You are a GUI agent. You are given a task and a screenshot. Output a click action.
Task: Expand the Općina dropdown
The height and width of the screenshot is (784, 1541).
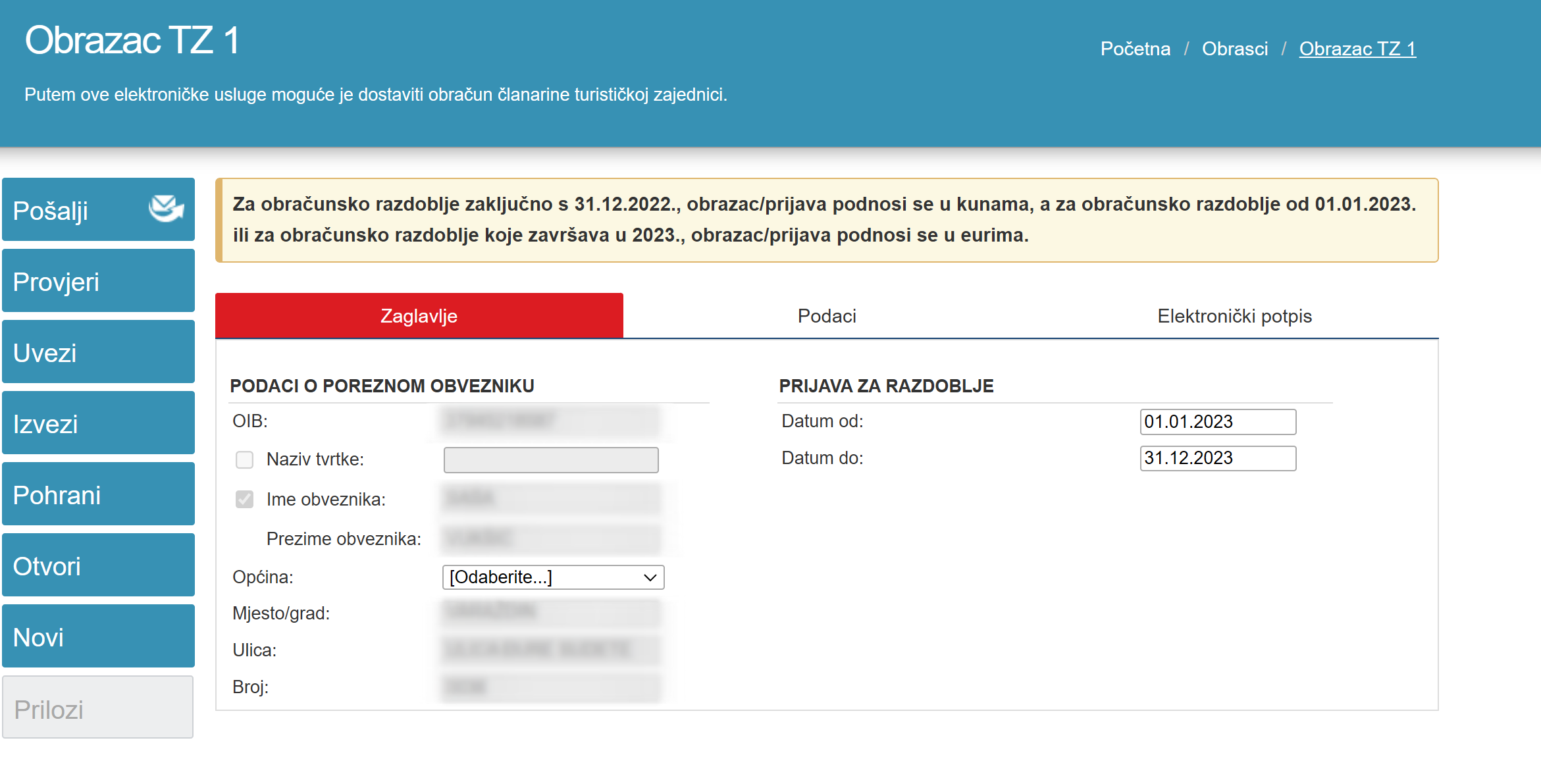[x=553, y=577]
